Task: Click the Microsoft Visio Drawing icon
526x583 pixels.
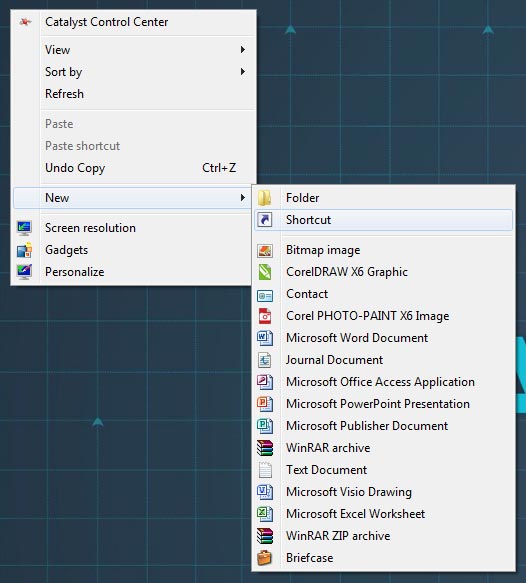Action: (265, 492)
